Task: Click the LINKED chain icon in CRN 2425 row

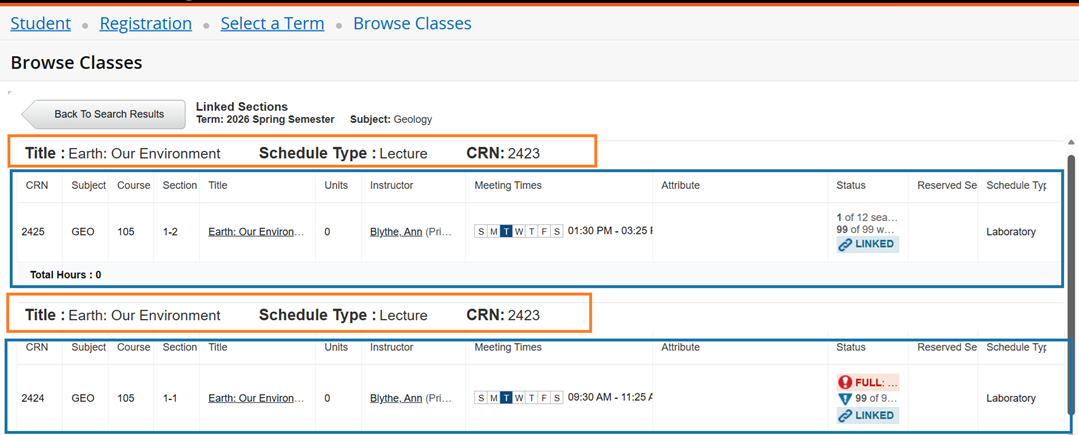Action: [x=846, y=244]
